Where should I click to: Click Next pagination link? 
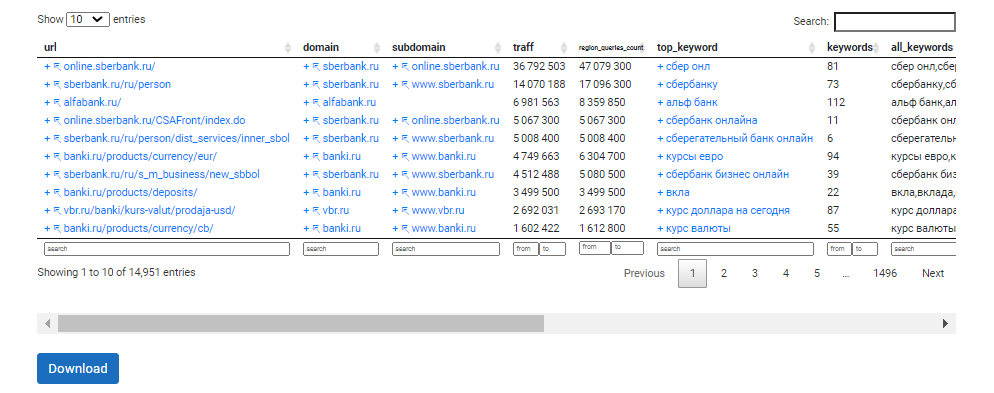point(933,273)
